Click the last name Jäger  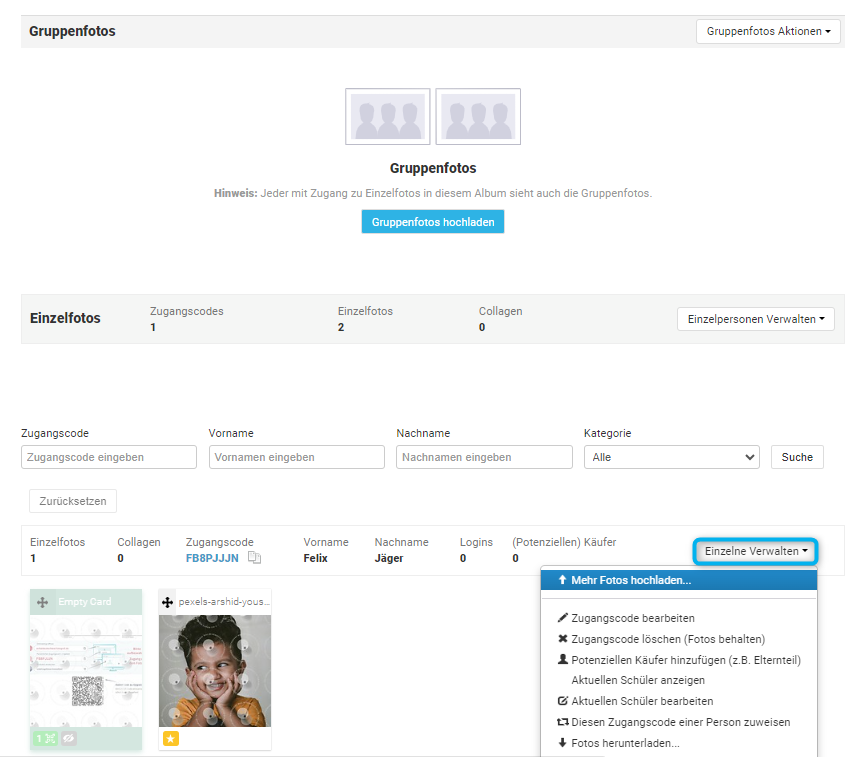point(389,558)
